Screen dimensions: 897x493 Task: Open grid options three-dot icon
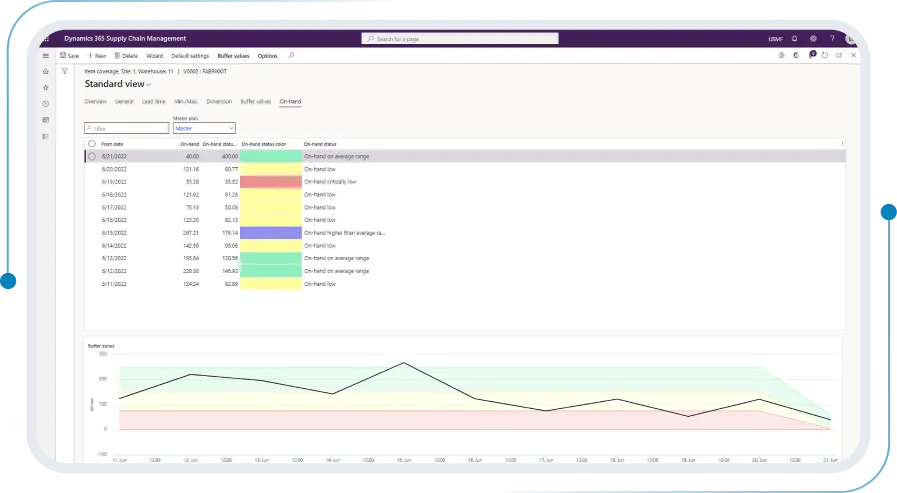tap(842, 144)
